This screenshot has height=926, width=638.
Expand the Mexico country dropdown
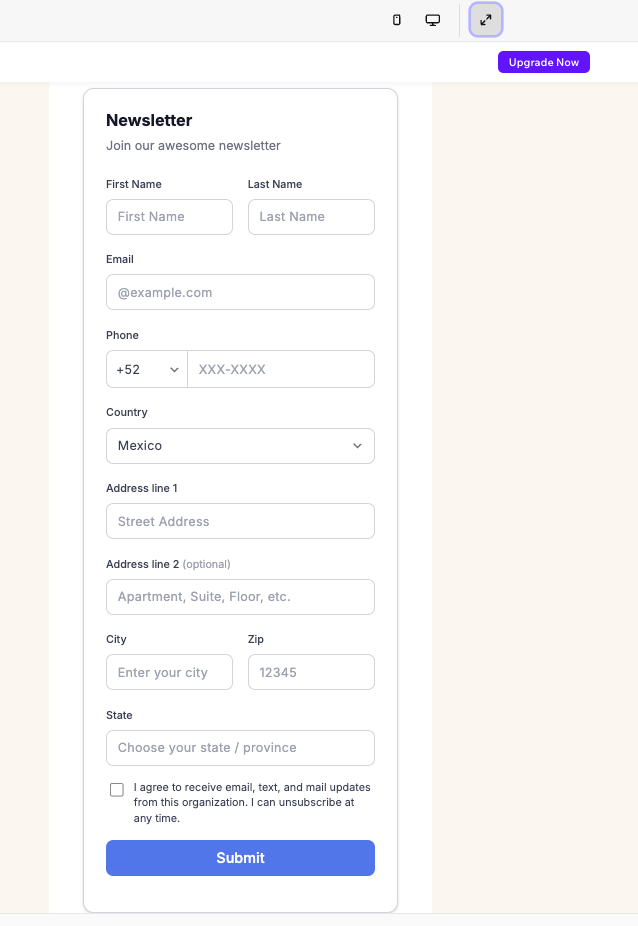point(240,446)
